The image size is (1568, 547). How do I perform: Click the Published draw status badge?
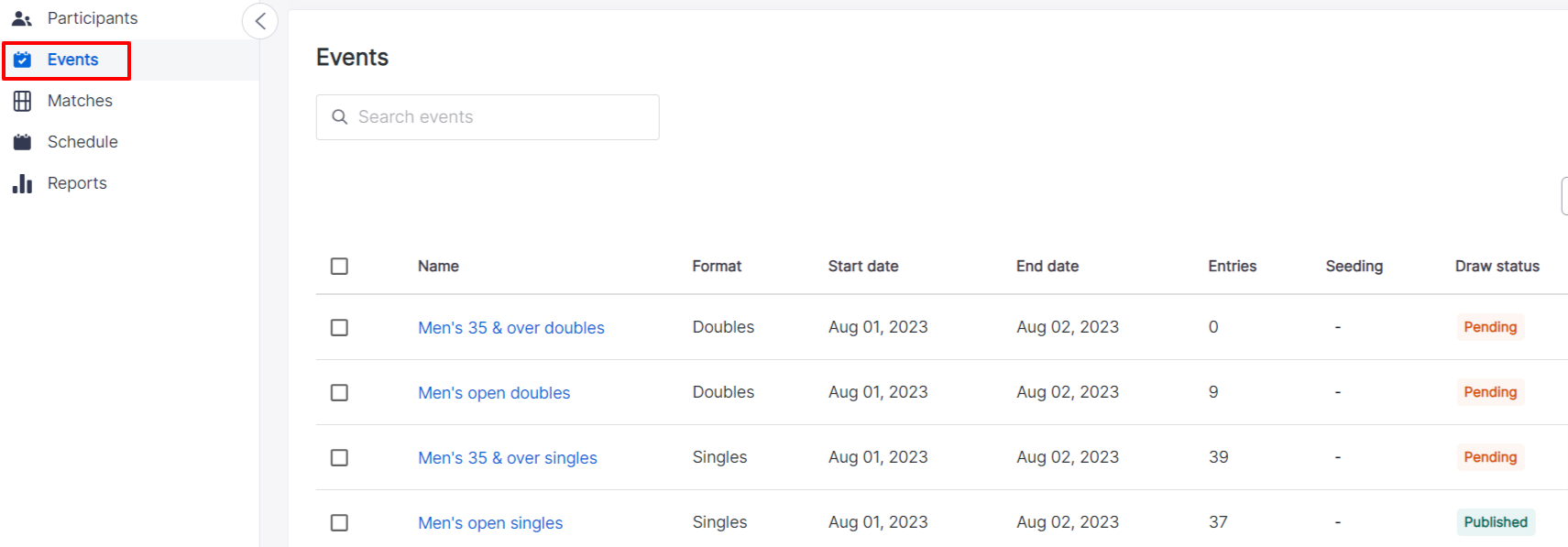point(1496,522)
